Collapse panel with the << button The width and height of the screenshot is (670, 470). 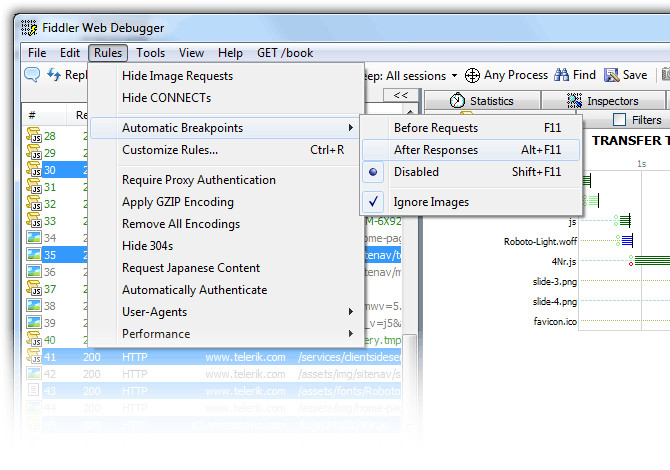coord(400,95)
